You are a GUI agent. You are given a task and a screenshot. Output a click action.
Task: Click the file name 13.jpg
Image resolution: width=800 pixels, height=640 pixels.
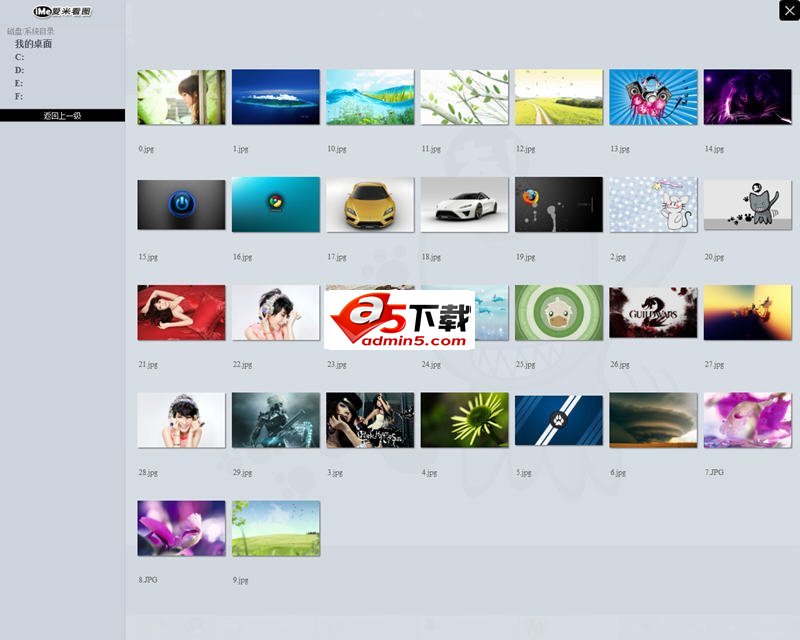click(620, 149)
